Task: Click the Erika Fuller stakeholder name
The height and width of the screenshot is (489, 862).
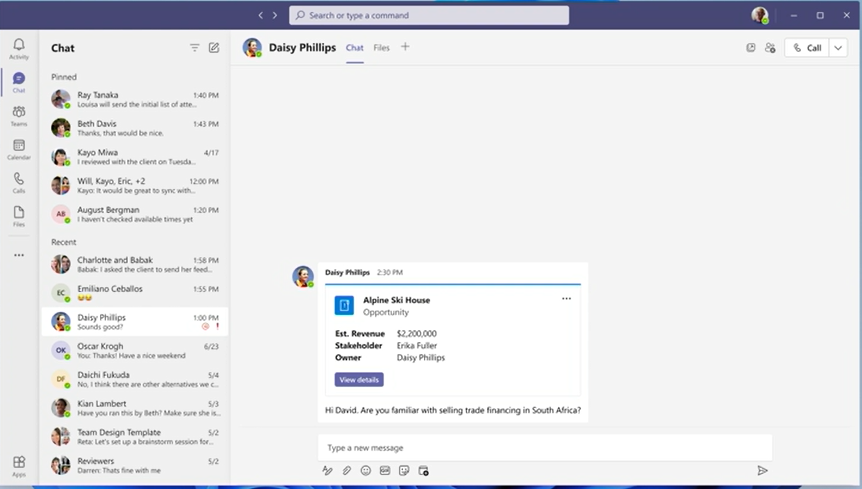Action: [x=417, y=346]
